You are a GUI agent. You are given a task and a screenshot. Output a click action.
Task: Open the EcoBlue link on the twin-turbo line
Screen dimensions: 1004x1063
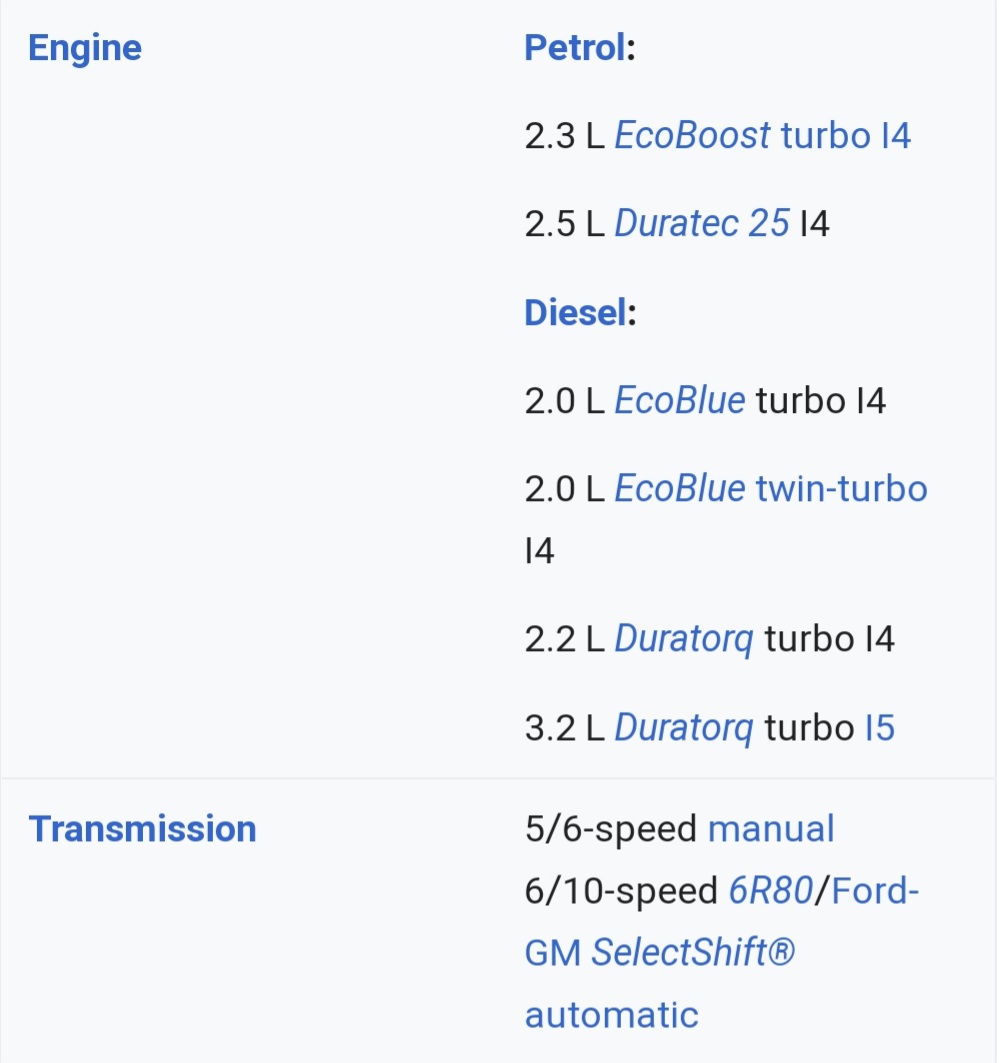(679, 489)
